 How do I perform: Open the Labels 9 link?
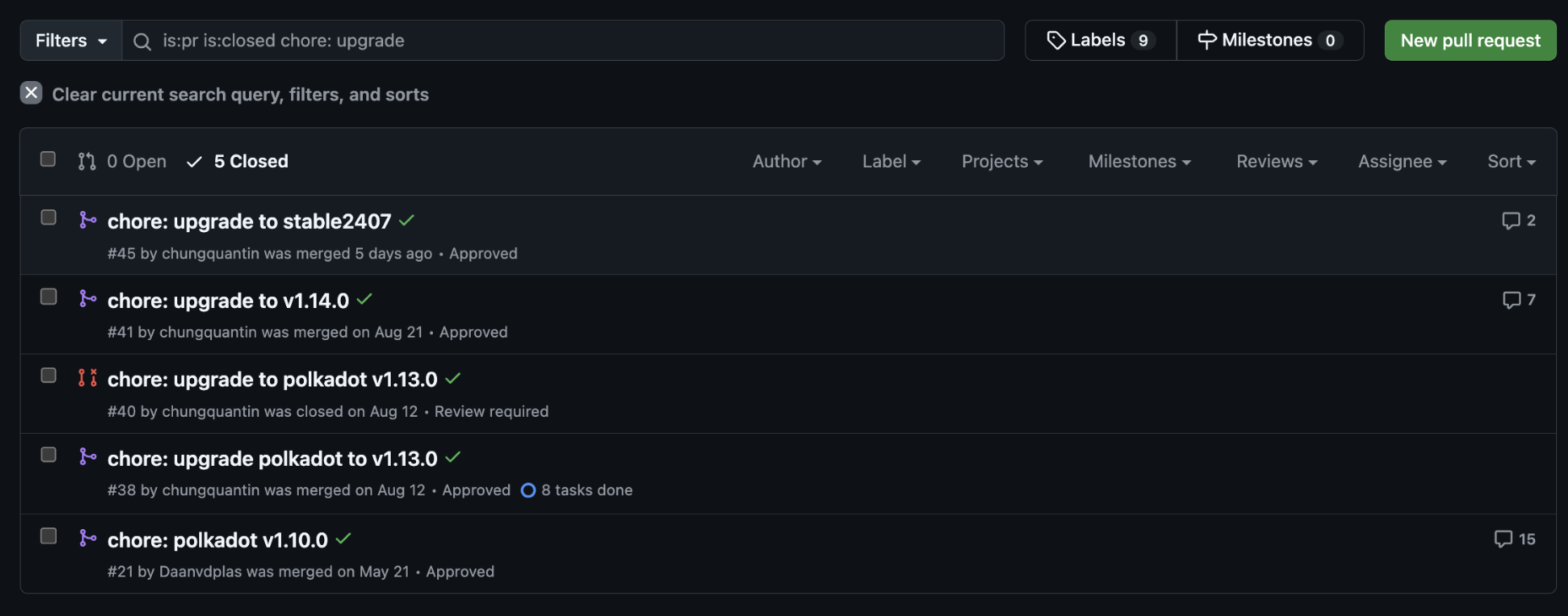(1100, 41)
